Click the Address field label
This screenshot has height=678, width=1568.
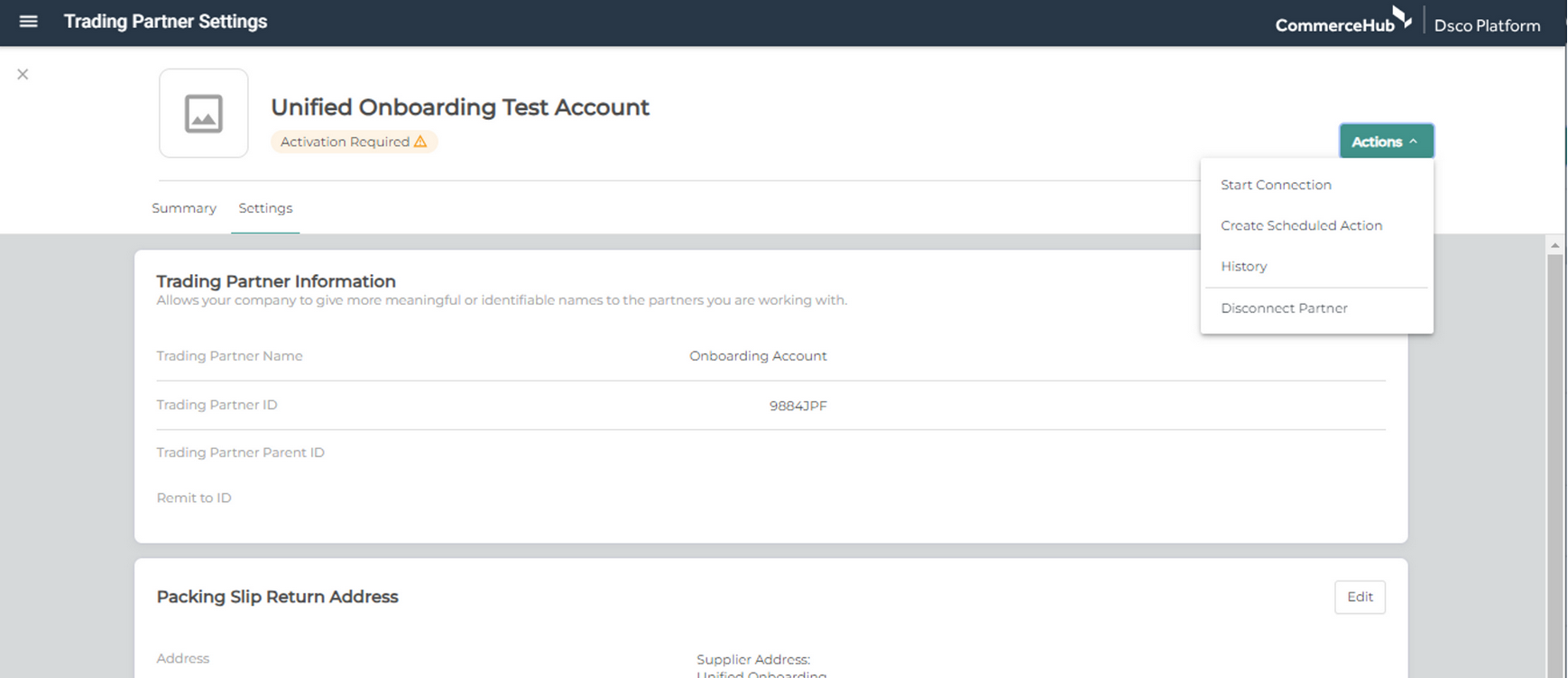[183, 658]
